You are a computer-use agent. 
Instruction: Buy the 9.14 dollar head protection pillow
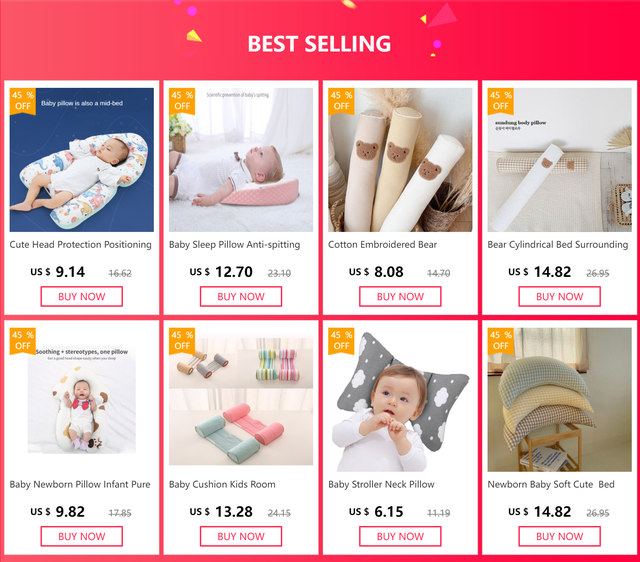point(82,297)
